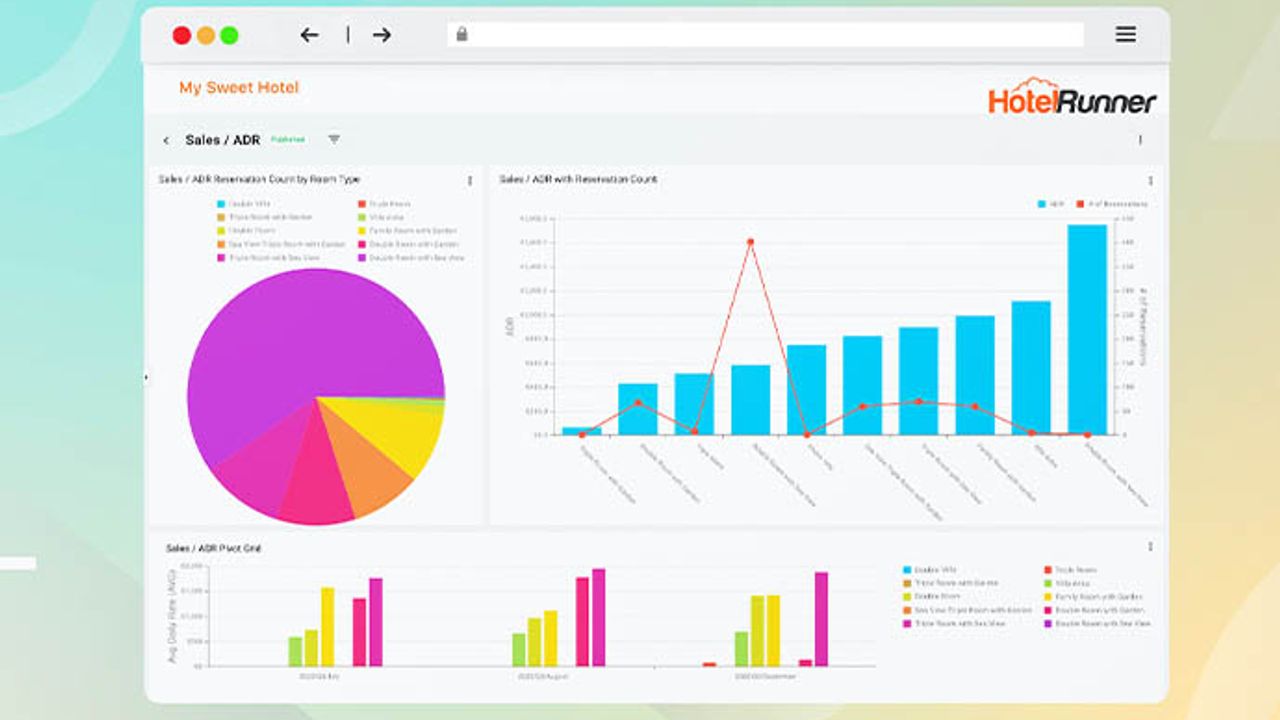1280x720 pixels.
Task: Open the filter icon beside Sales / ADR
Action: tap(334, 140)
